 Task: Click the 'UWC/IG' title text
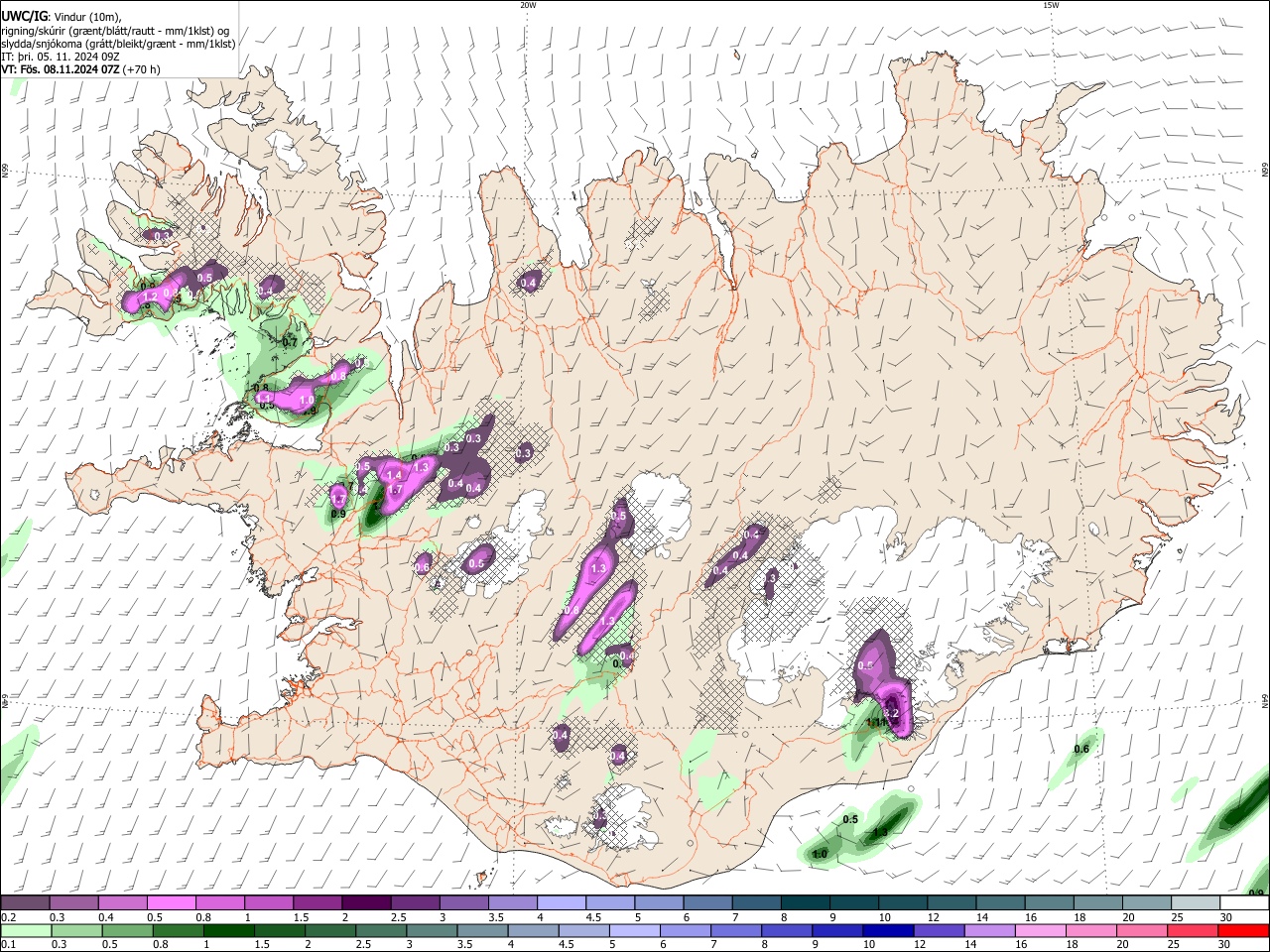coord(24,17)
